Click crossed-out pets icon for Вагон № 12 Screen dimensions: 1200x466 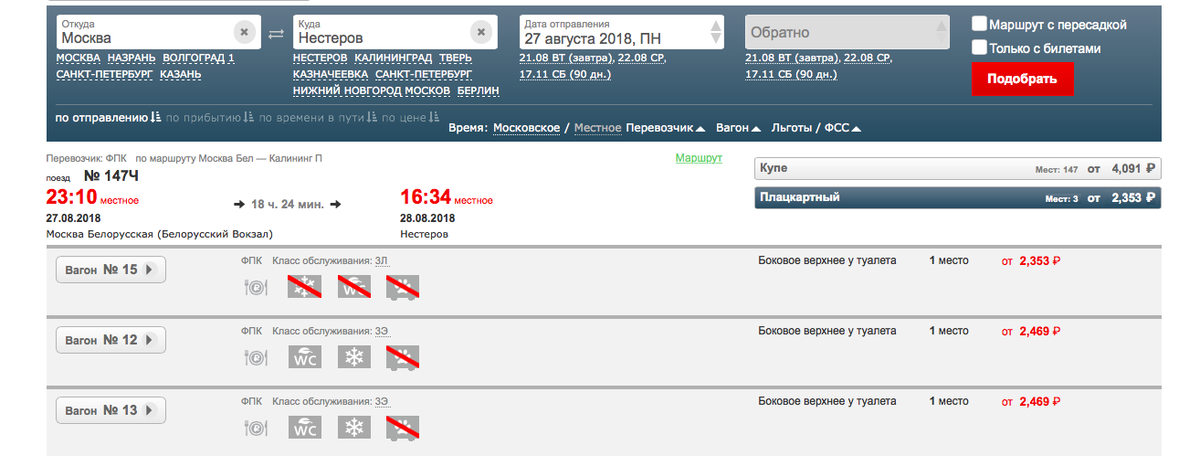point(403,357)
